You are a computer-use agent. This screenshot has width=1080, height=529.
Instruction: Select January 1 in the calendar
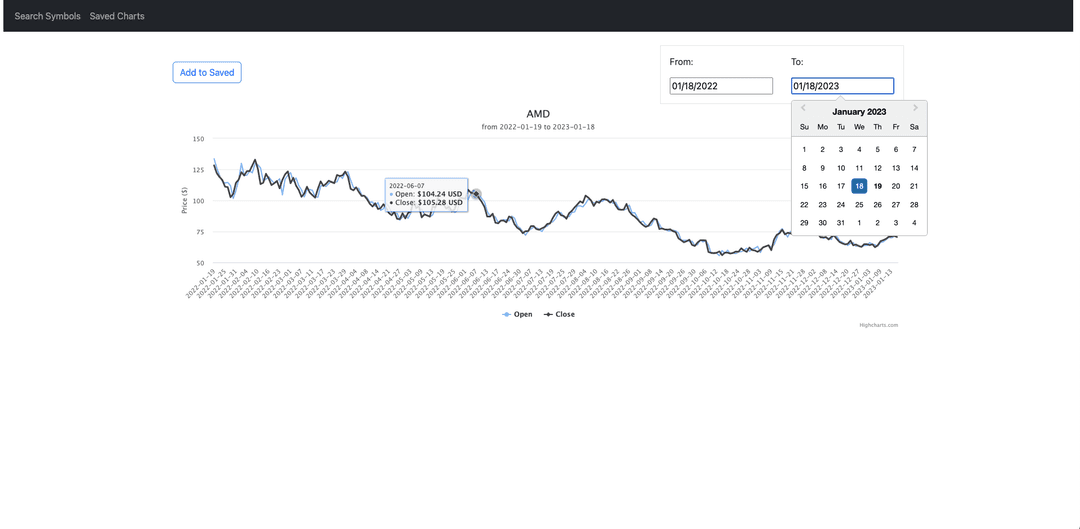click(804, 149)
